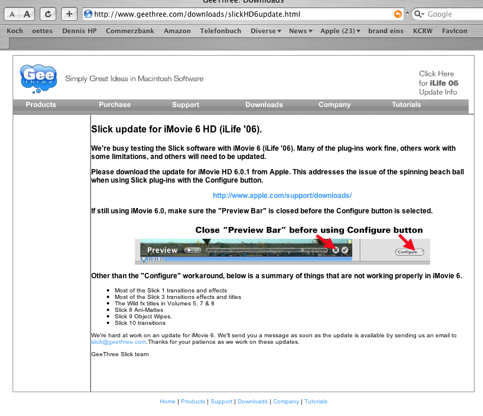Click the slick@geethree.com email link
The width and height of the screenshot is (483, 416).
(119, 342)
